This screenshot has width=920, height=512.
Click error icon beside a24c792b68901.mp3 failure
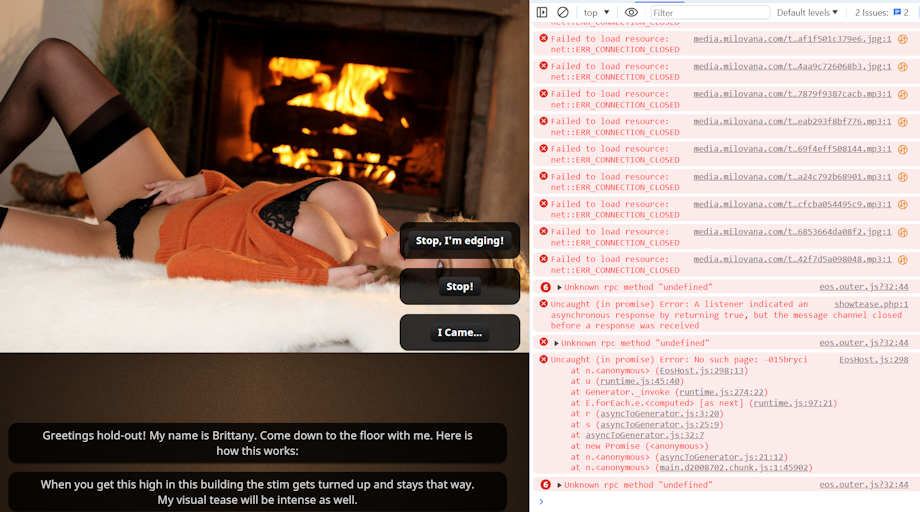click(543, 176)
